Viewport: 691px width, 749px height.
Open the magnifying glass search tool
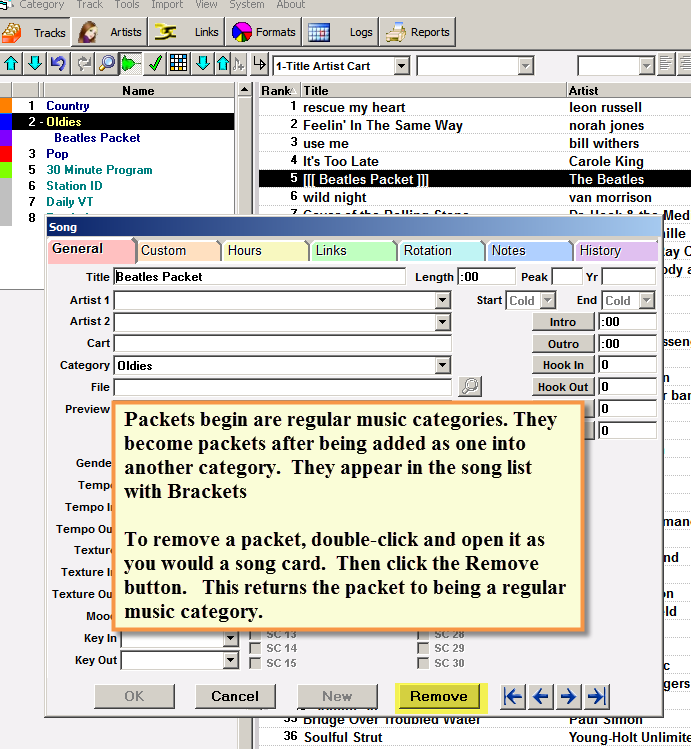[107, 64]
